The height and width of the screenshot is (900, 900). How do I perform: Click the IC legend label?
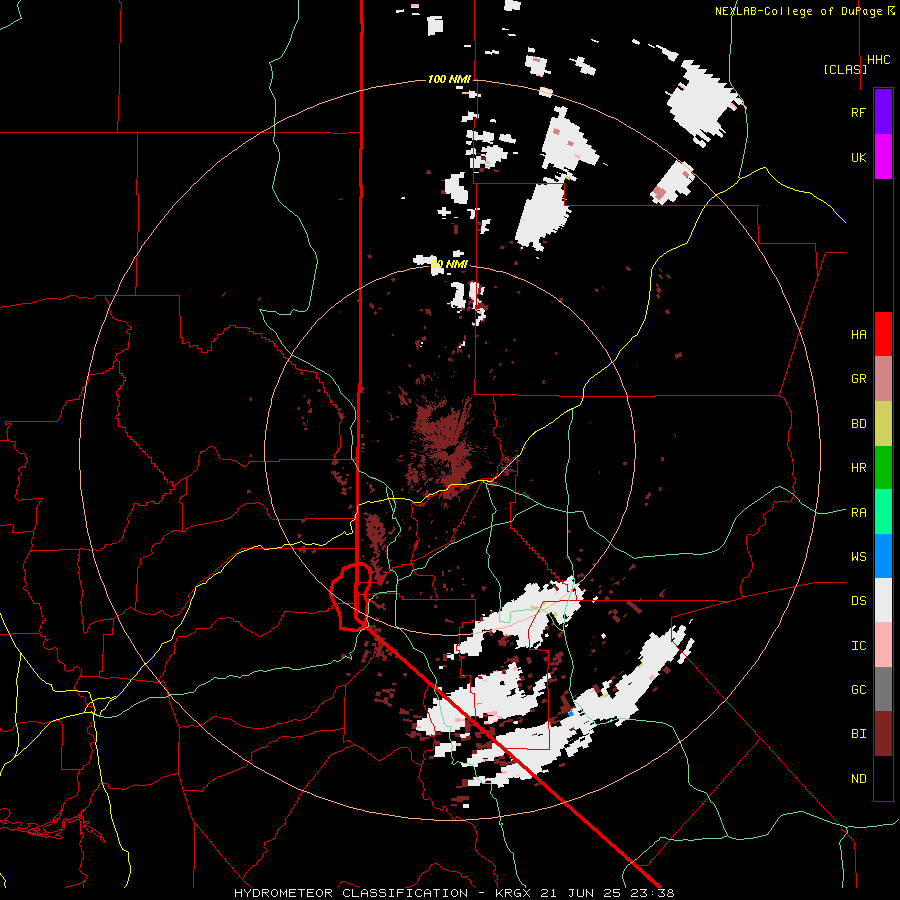click(858, 645)
